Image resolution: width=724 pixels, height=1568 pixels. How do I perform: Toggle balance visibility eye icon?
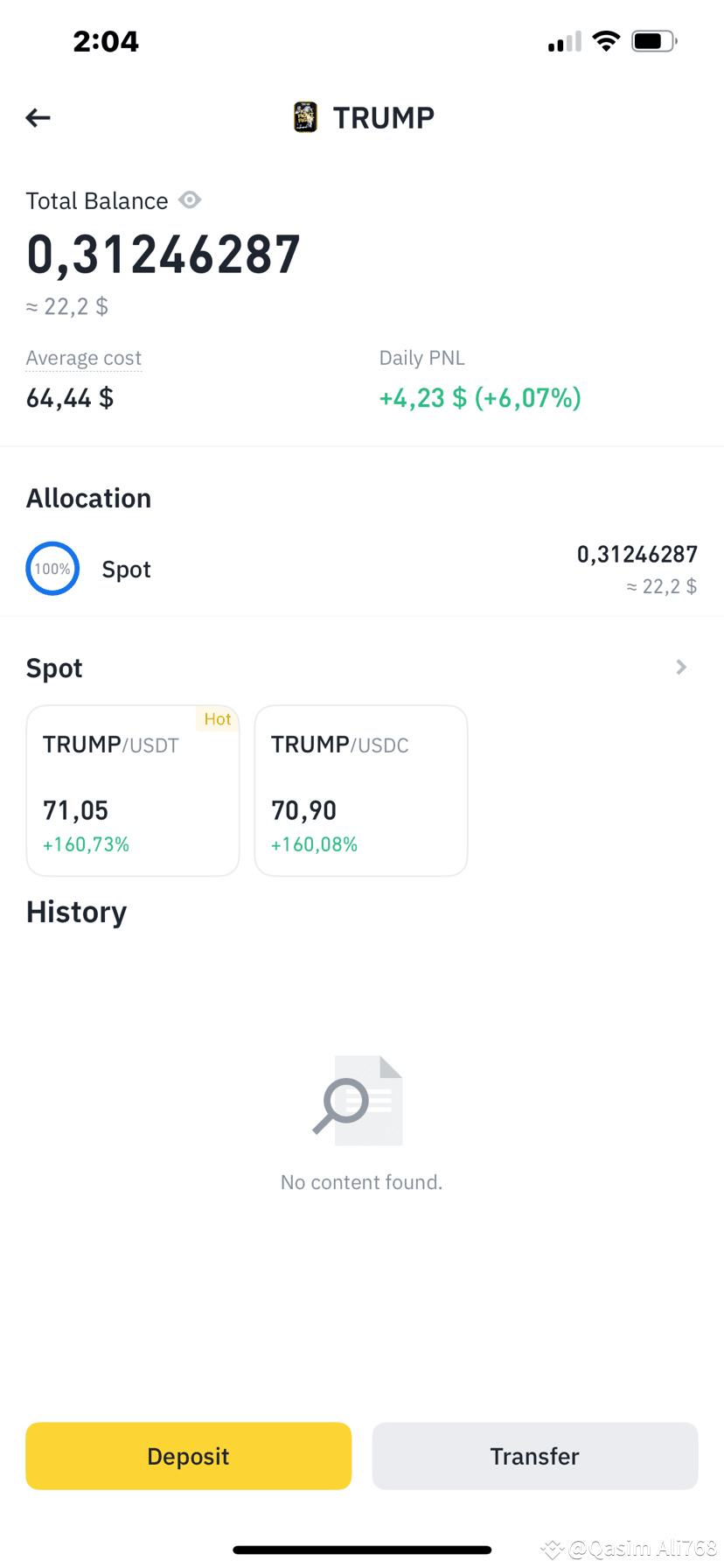point(190,200)
